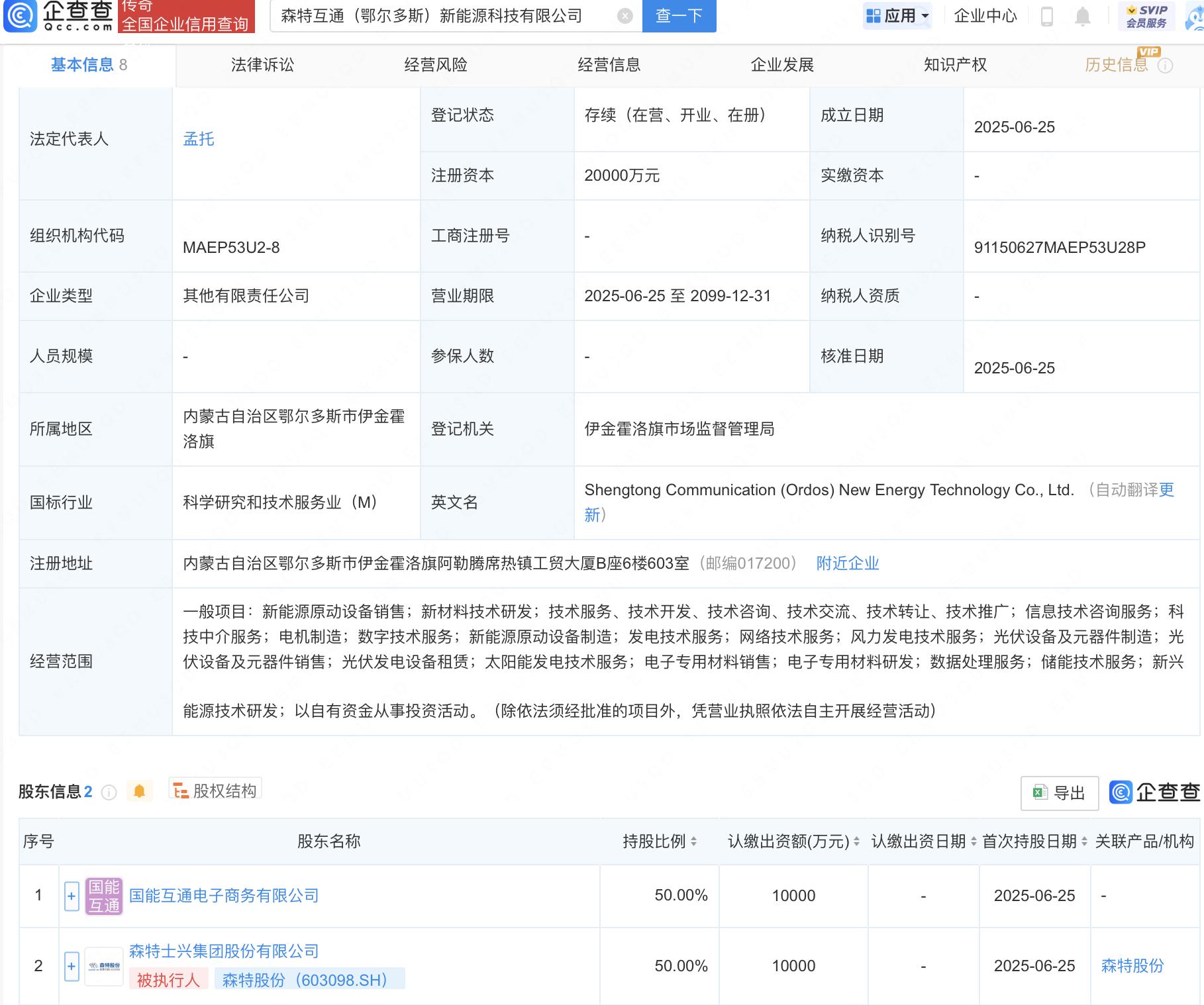Open the 应用 dropdown menu
The image size is (1204, 1005).
point(897,16)
